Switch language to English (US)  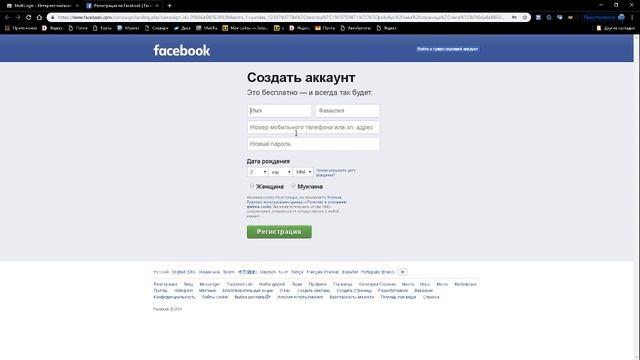(x=184, y=272)
